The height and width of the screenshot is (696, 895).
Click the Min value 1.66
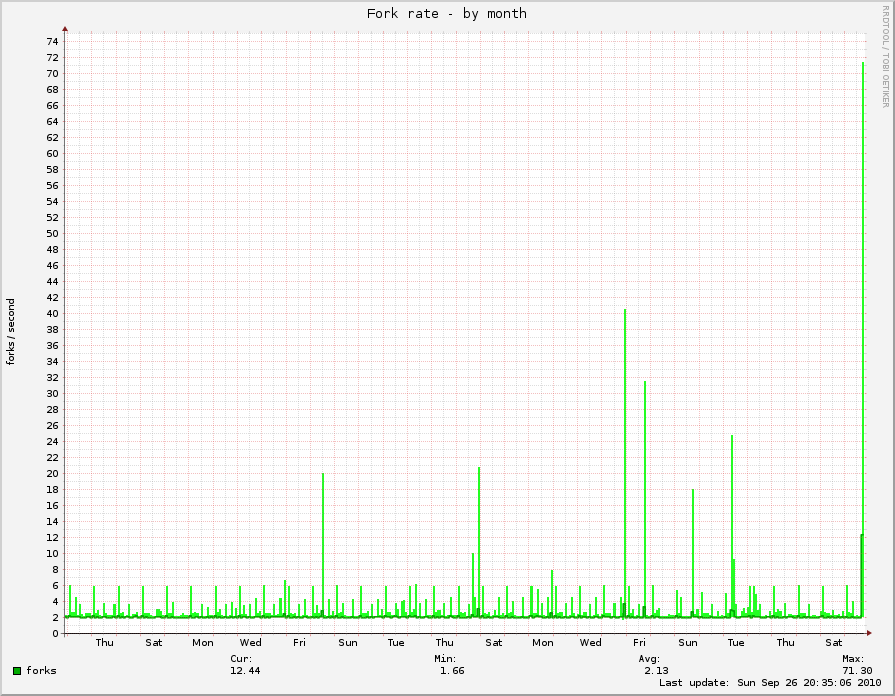452,670
